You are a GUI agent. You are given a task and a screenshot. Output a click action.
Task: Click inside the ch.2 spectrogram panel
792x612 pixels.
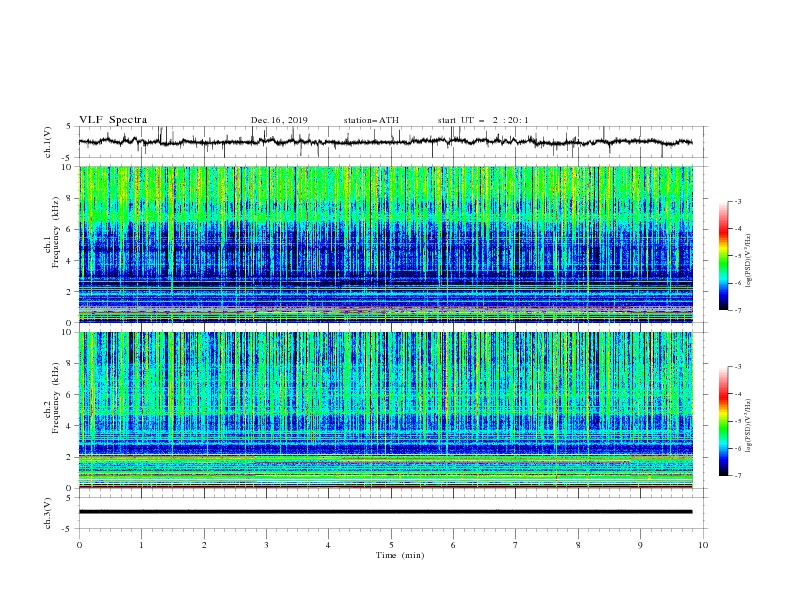(x=386, y=410)
